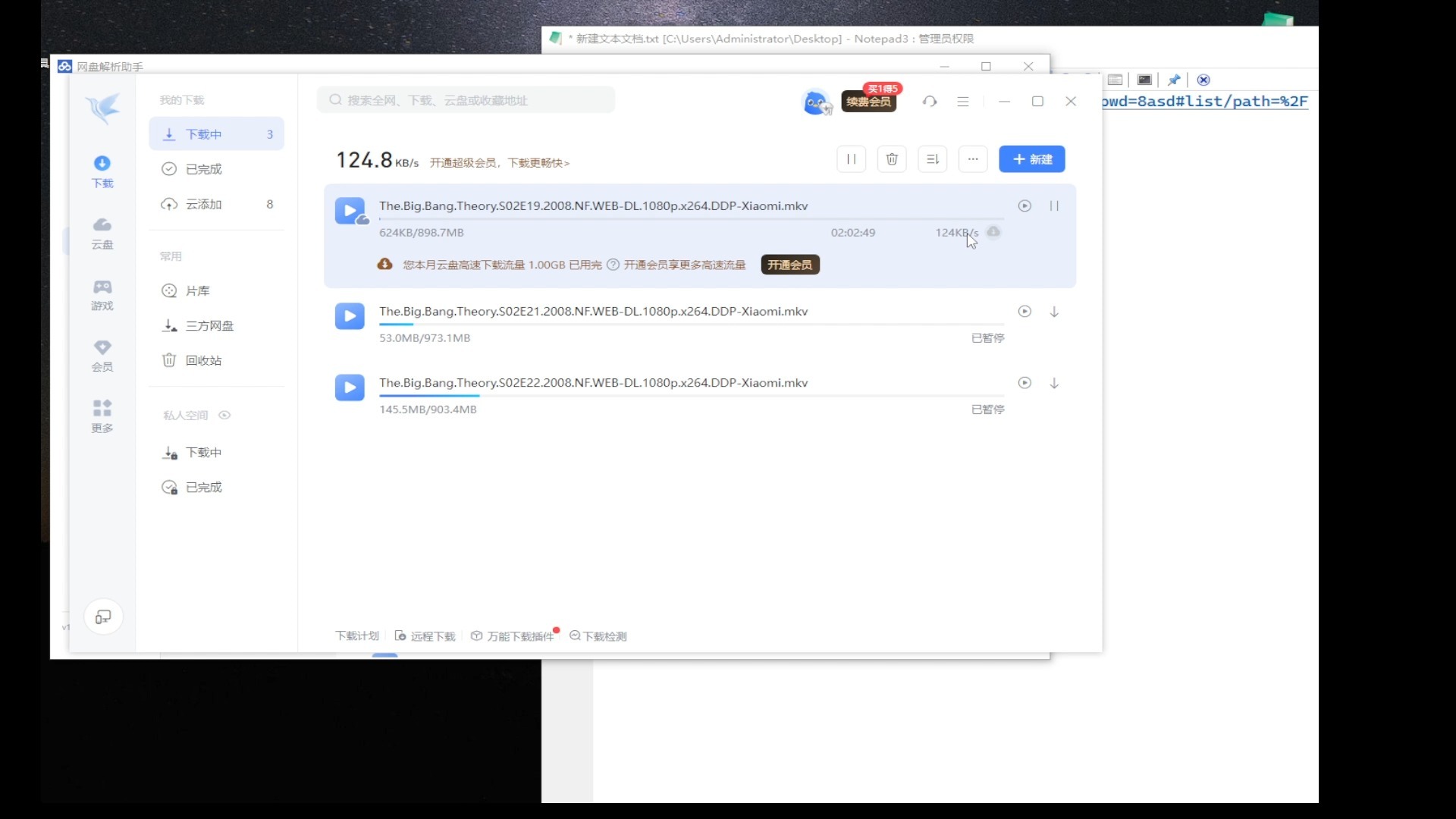The height and width of the screenshot is (819, 1456).
Task: Open the three-dot more options menu
Action: tap(973, 159)
